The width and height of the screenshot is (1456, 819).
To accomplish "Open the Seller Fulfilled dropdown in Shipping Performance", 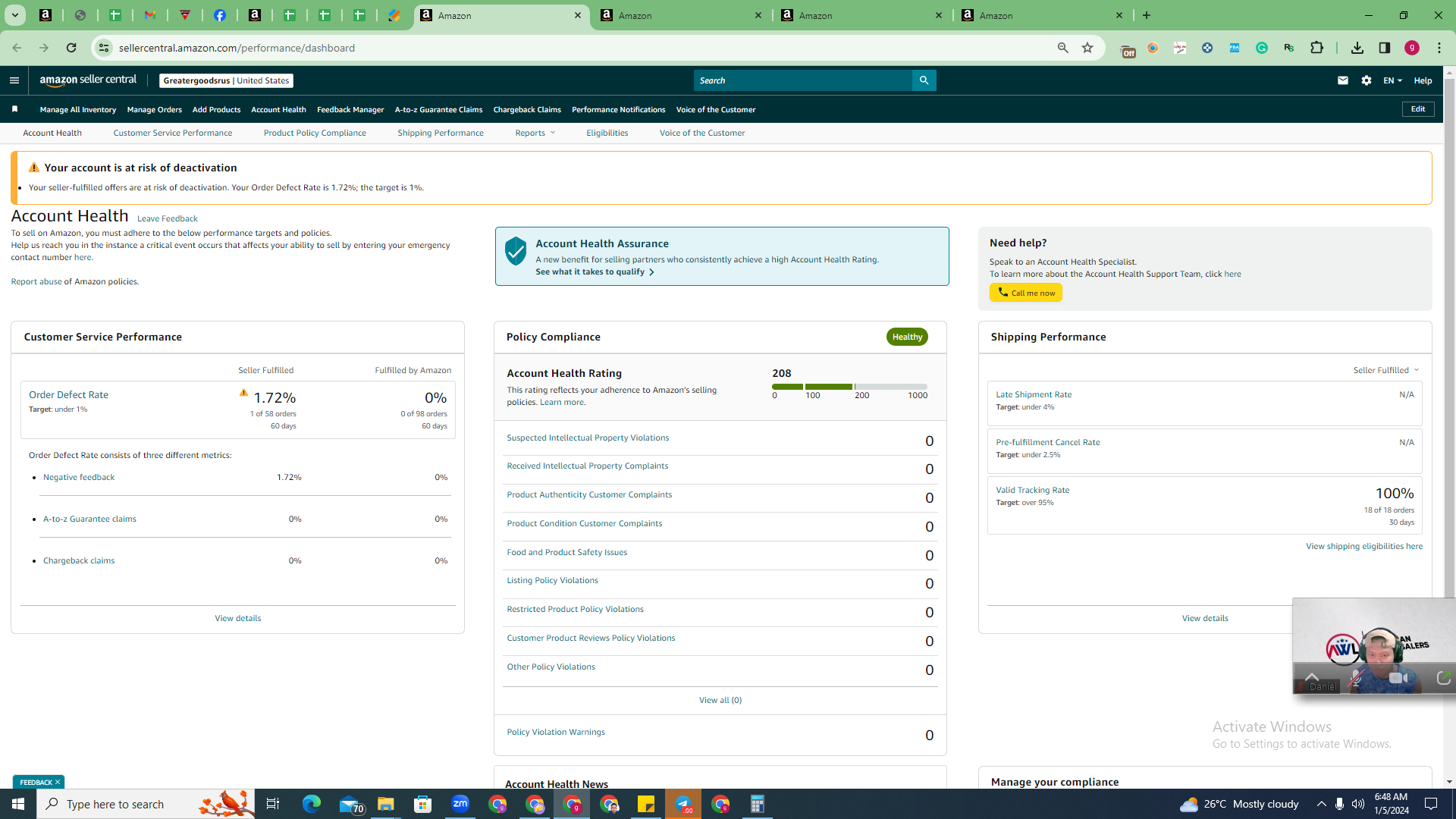I will (x=1386, y=370).
